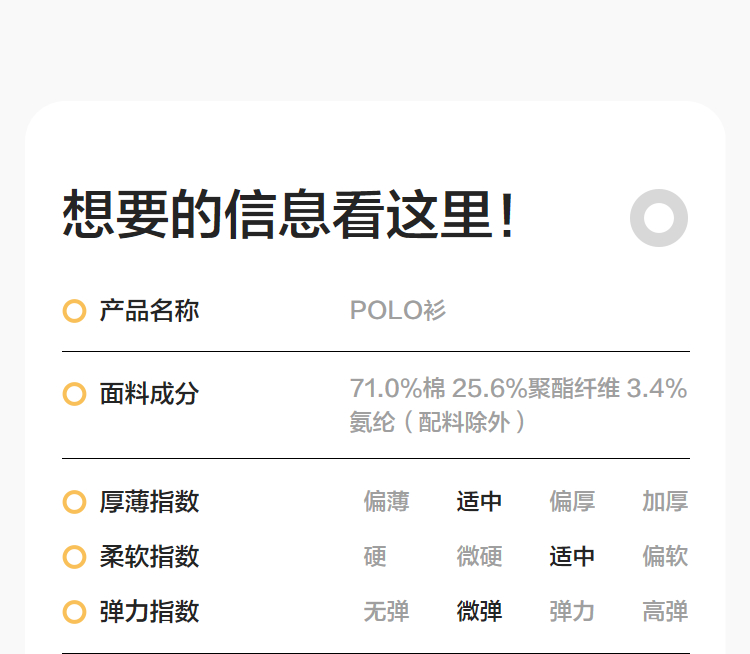Viewport: 750px width, 654px height.
Task: Select 硬 in the softness index row
Action: [375, 557]
